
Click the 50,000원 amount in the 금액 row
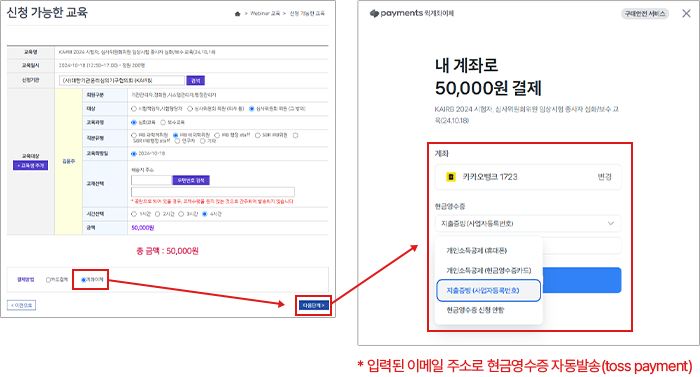tap(143, 228)
